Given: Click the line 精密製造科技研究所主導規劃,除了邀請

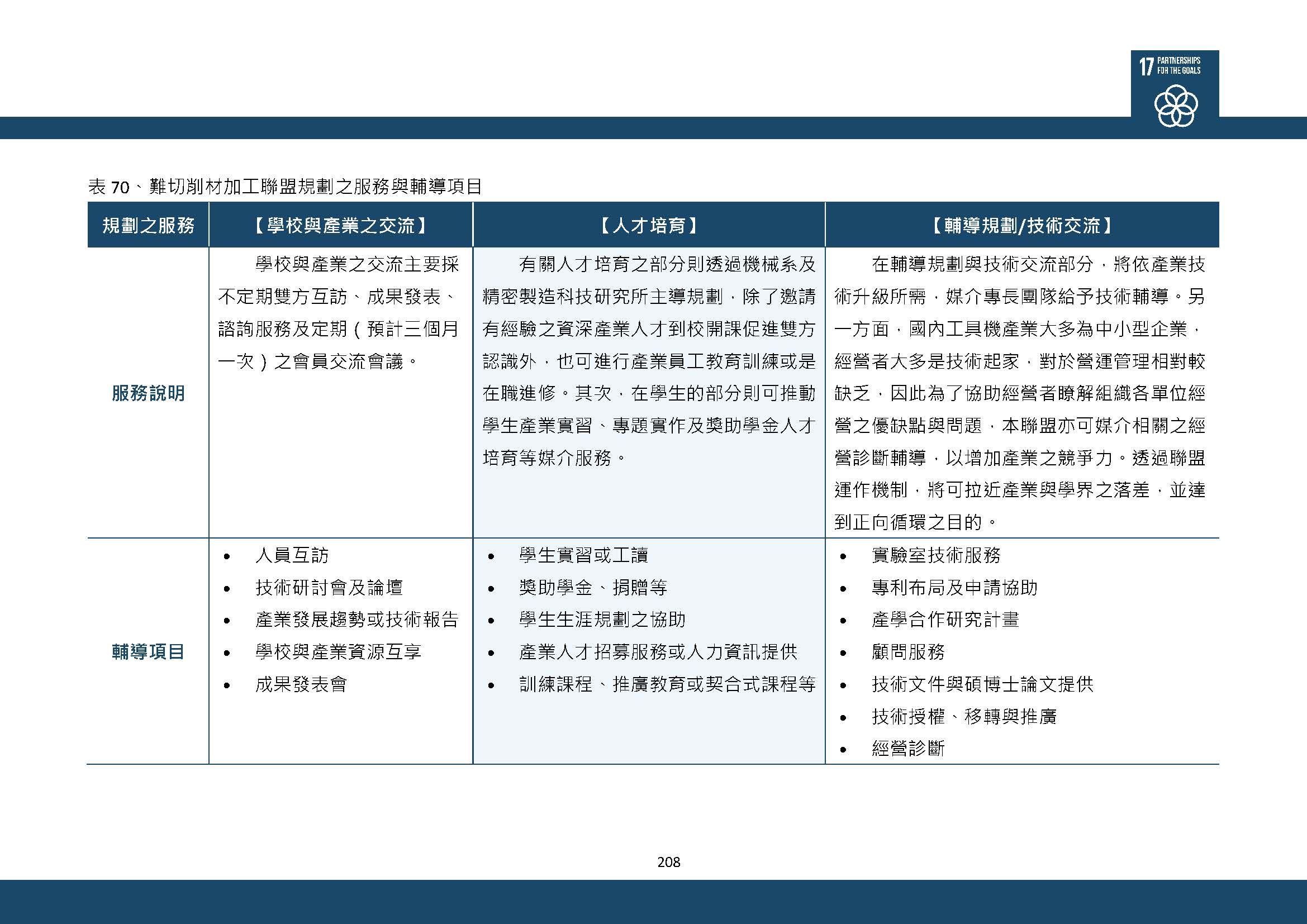Looking at the screenshot, I should tap(649, 297).
